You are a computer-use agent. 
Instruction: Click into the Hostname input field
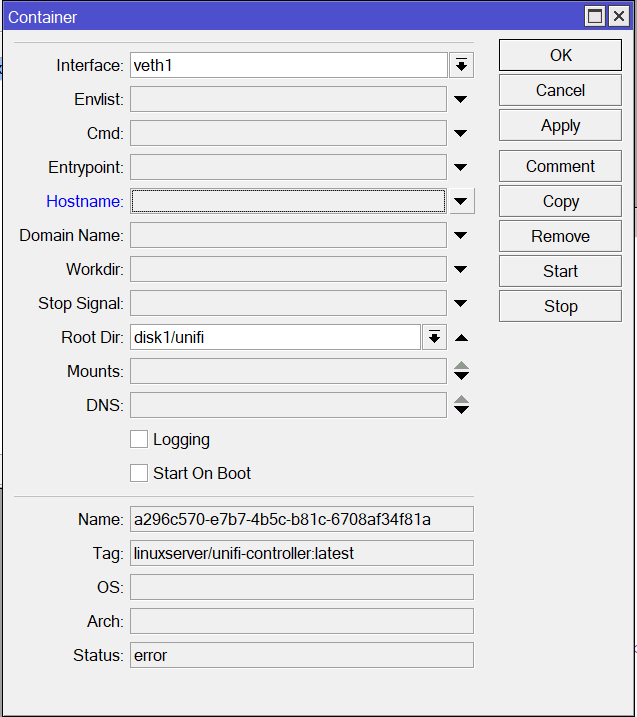click(x=288, y=202)
